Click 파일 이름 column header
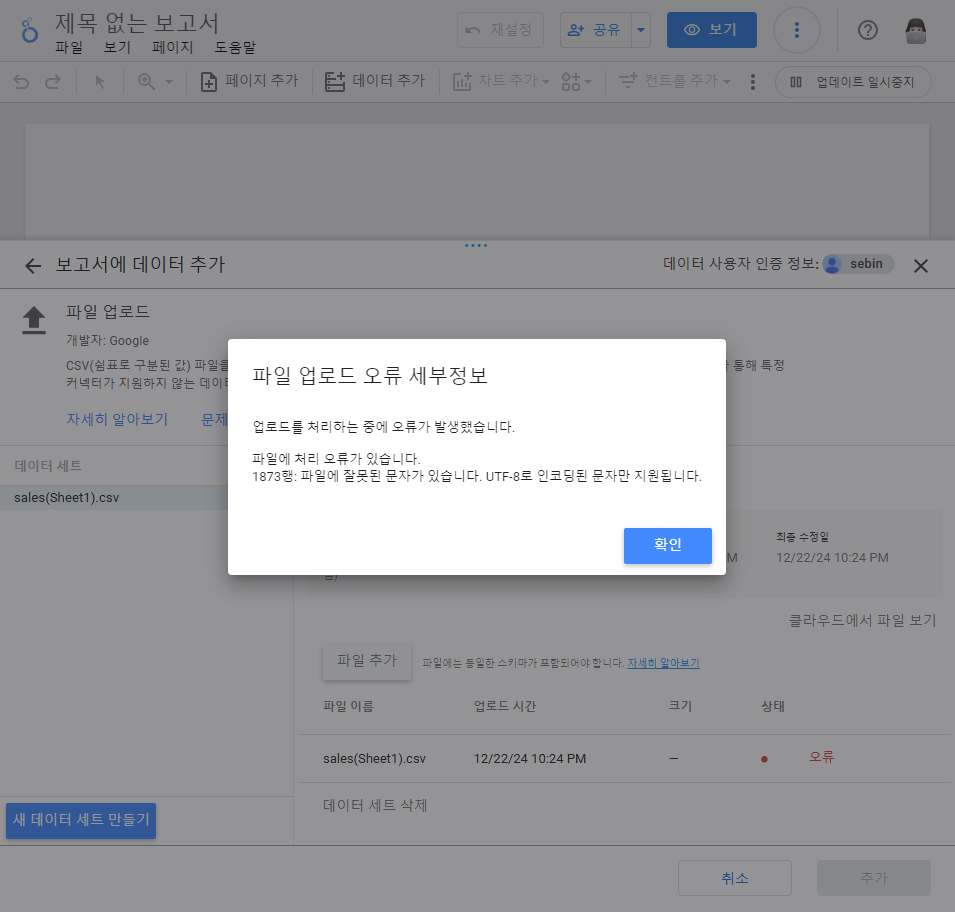Viewport: 955px width, 912px height. (348, 706)
